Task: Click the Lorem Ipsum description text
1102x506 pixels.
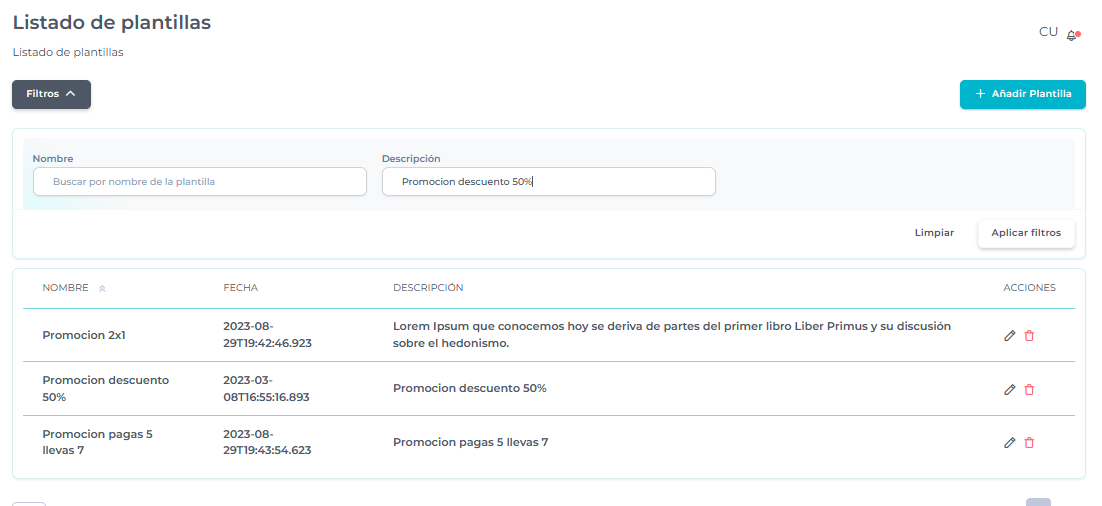Action: point(671,335)
